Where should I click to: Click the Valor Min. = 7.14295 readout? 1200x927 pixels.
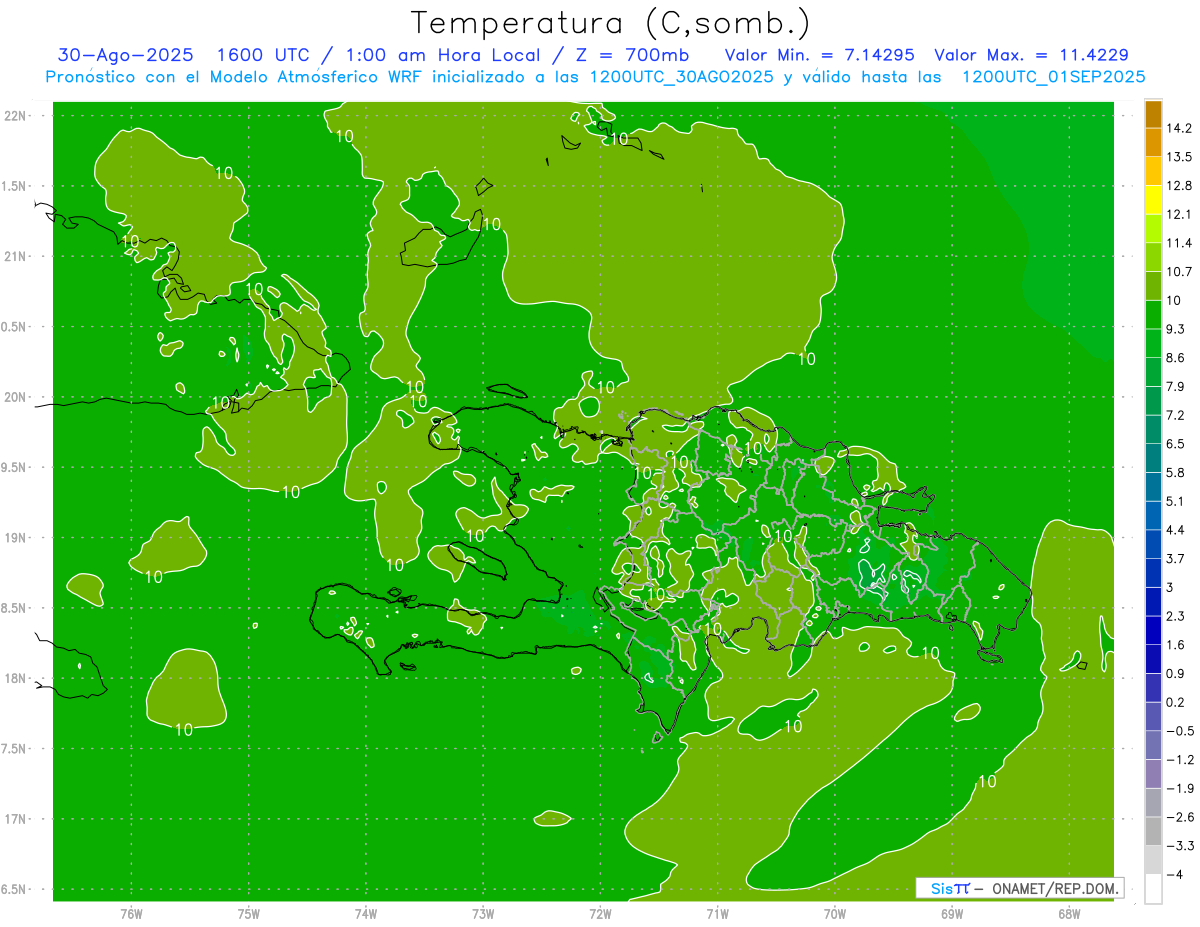tap(820, 55)
